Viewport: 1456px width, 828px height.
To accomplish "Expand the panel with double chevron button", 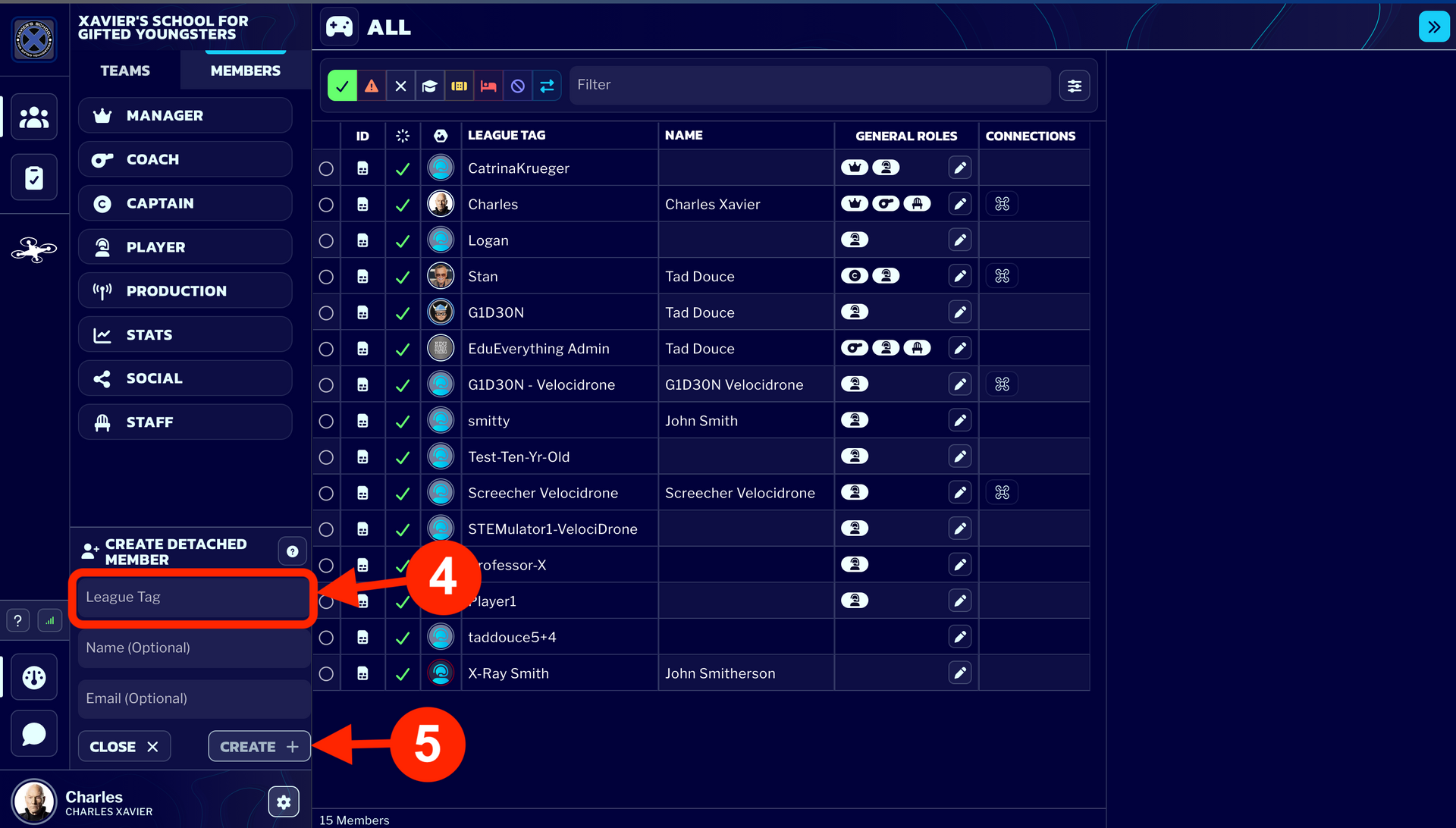I will tap(1433, 27).
